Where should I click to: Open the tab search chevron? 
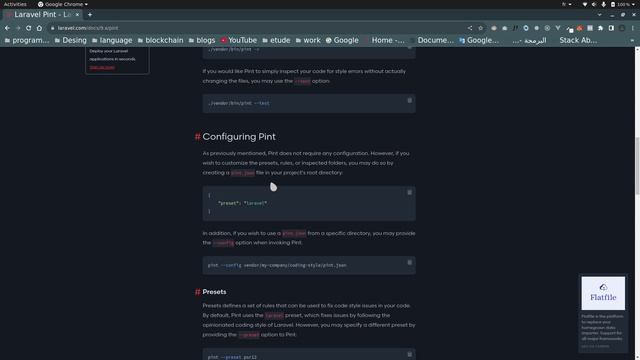point(599,15)
